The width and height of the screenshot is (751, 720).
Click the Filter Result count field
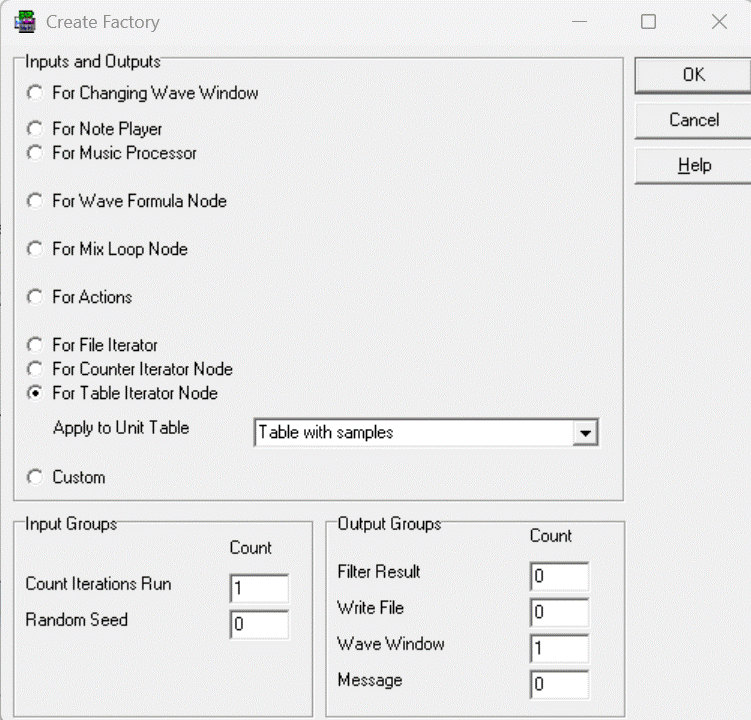coord(560,577)
